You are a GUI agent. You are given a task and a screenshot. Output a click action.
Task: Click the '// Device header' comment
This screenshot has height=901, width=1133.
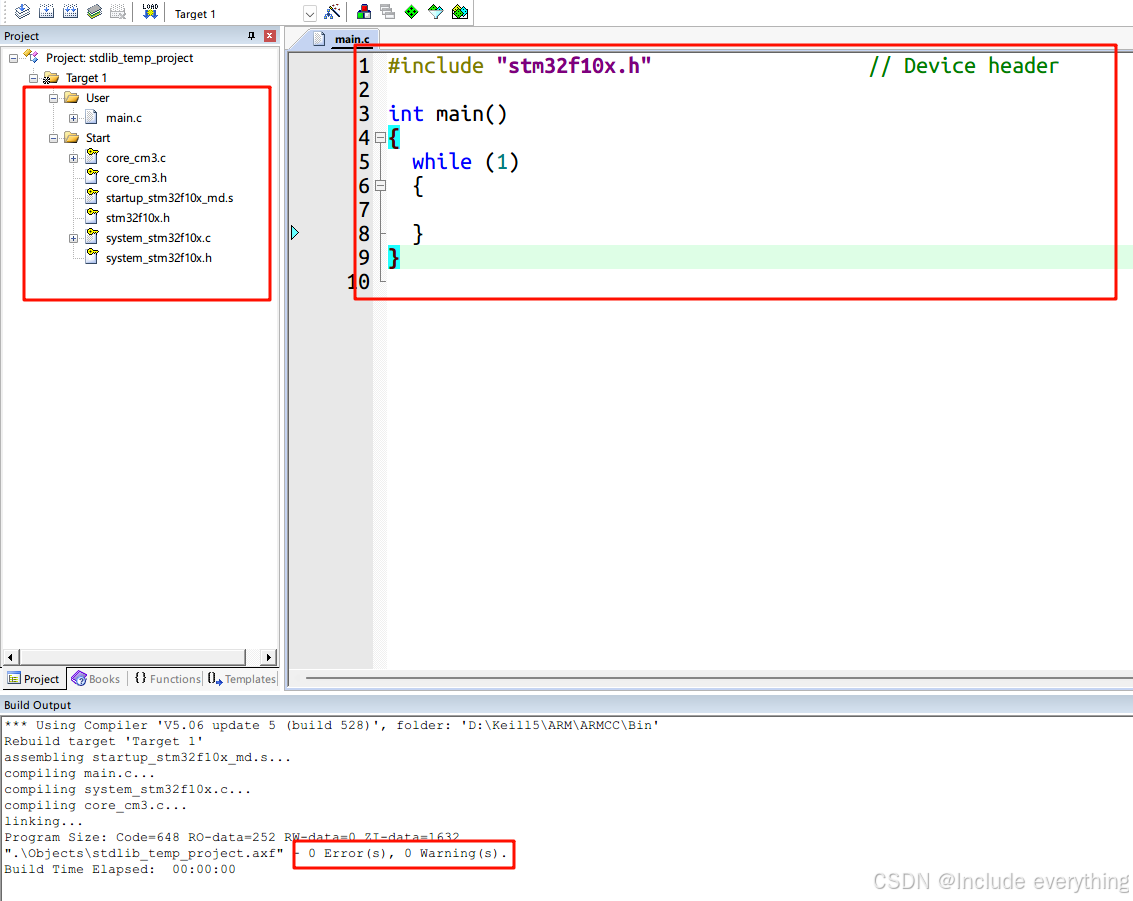pyautogui.click(x=964, y=66)
